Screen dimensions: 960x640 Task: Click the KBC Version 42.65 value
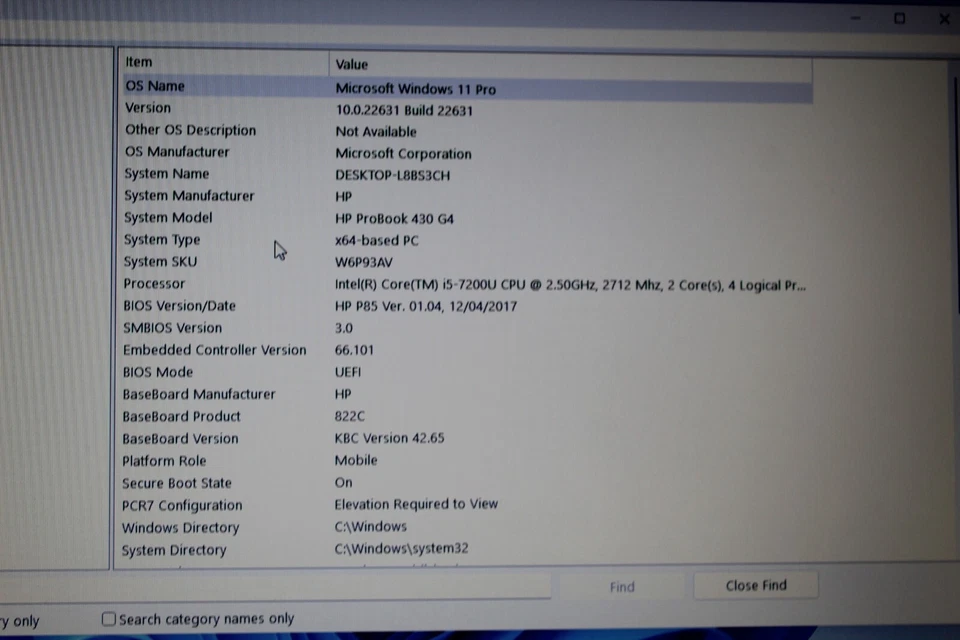(389, 438)
